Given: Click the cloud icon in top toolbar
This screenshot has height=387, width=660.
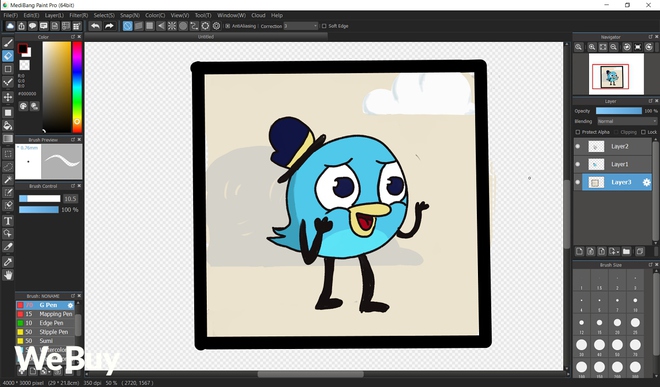Looking at the screenshot, I should click(11, 26).
